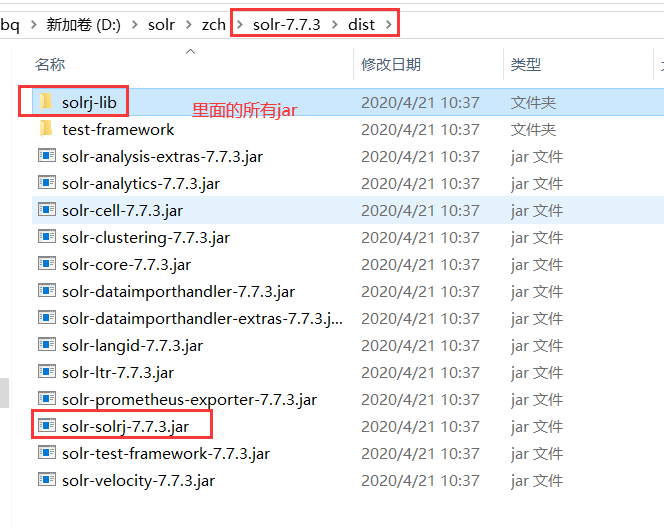Viewport: 664px width, 528px height.
Task: Expand the chevron after solr breadcrumb
Action: point(188,25)
